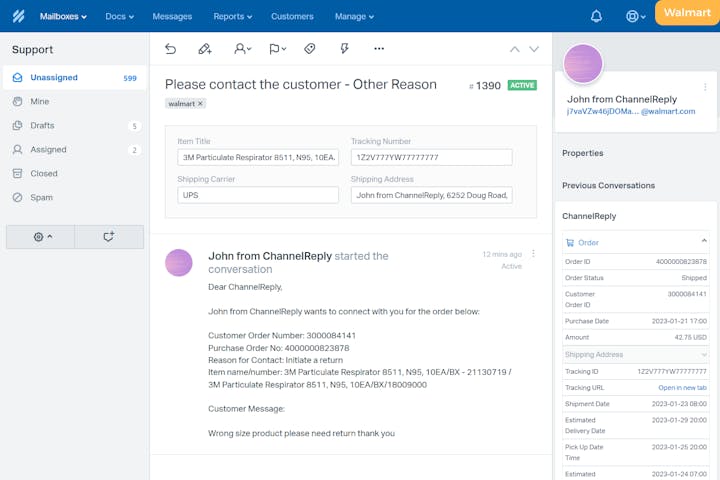Run a workflow via lightning bolt icon
Viewport: 720px width, 480px height.
coord(344,48)
